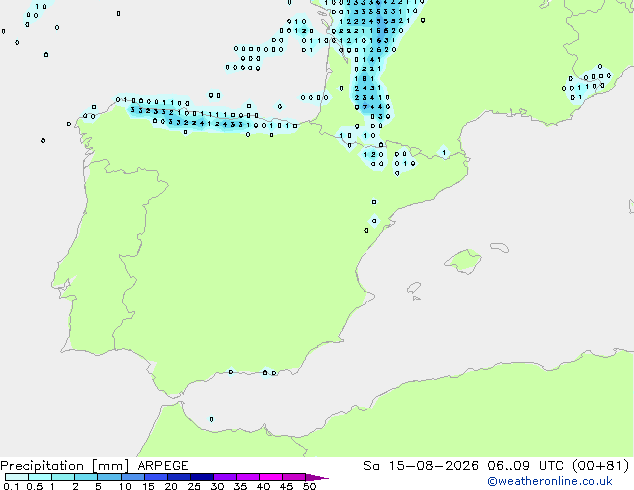Open the weatheronline.co.uk link
The image size is (634, 490).
point(550,481)
